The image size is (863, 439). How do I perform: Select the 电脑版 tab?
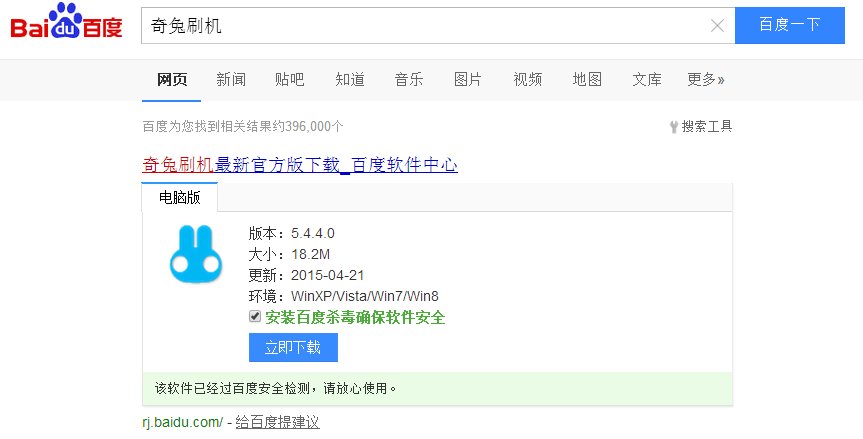click(x=179, y=197)
